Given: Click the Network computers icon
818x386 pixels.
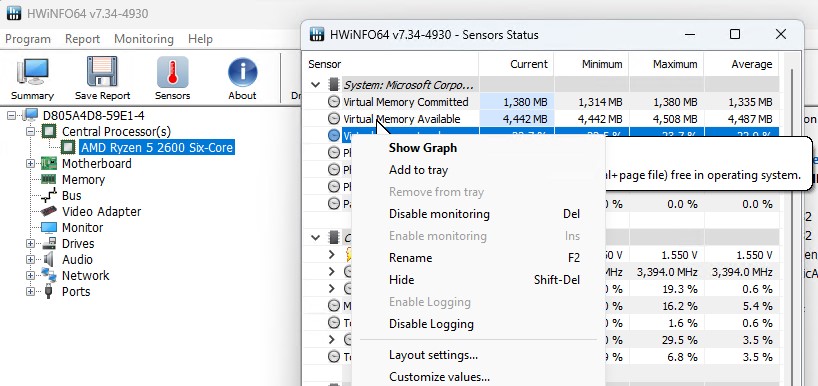Looking at the screenshot, I should tap(49, 275).
